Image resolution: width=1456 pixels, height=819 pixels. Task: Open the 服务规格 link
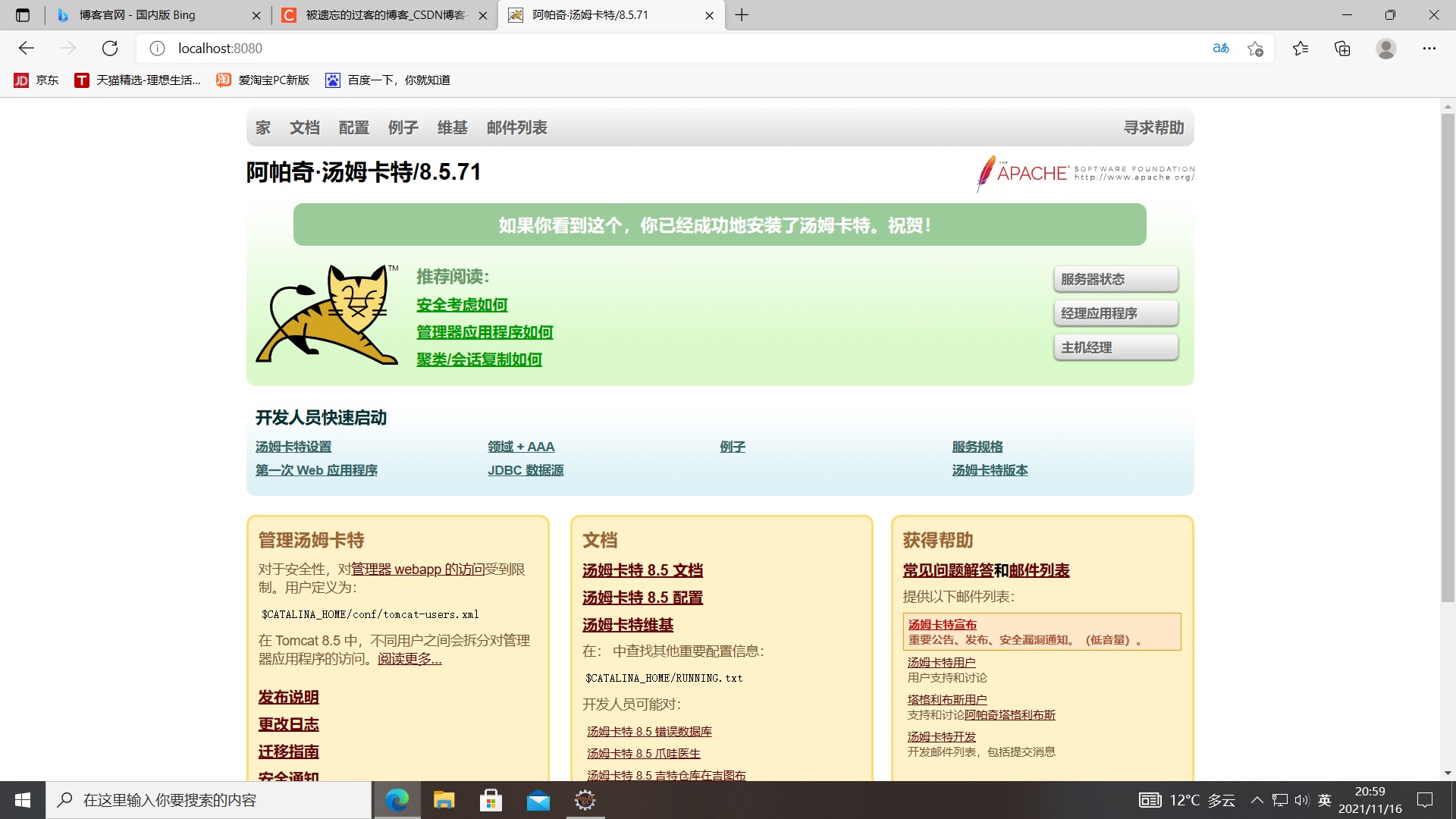977,447
